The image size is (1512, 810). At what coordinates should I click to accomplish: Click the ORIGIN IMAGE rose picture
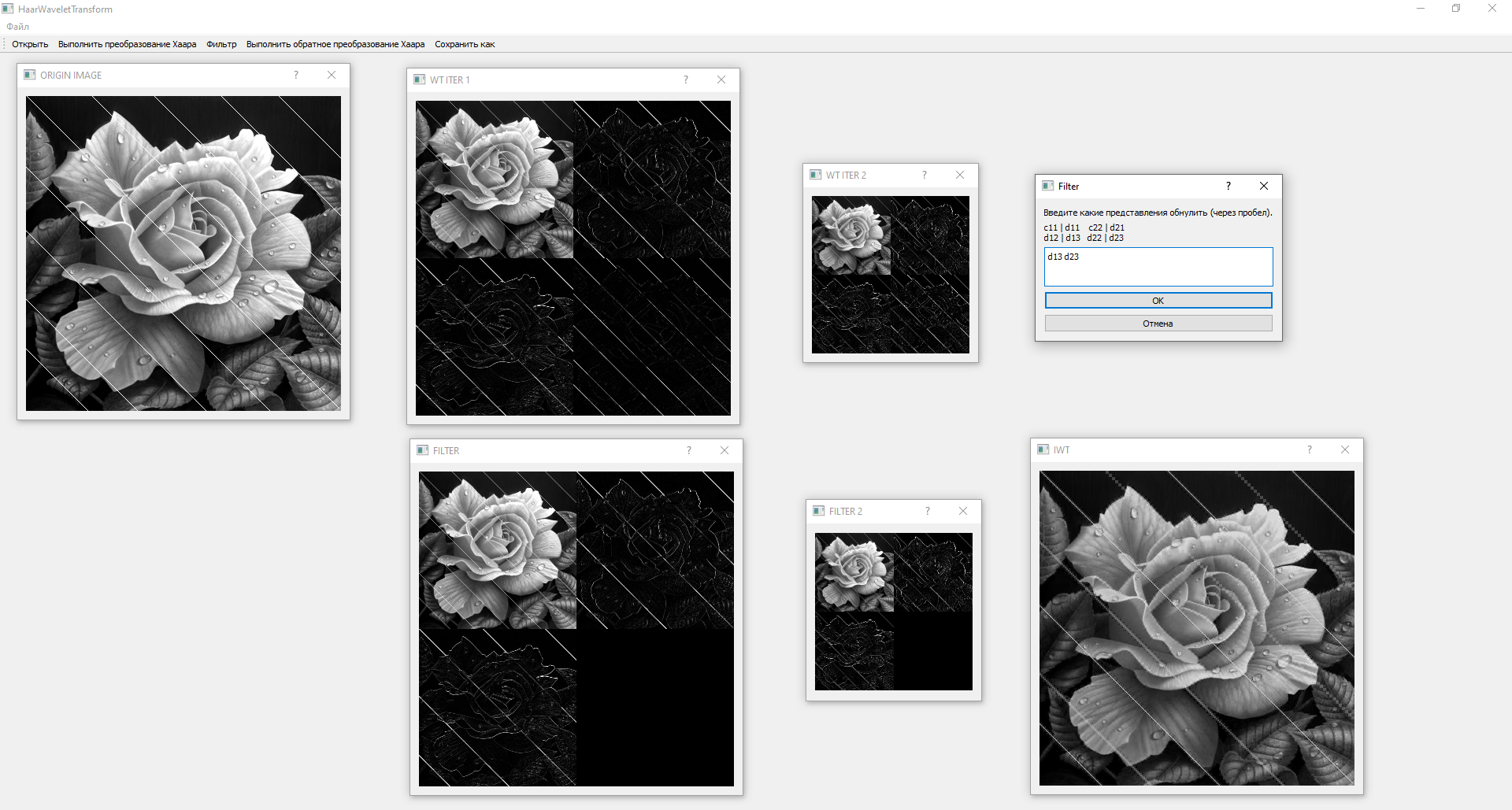pos(183,253)
